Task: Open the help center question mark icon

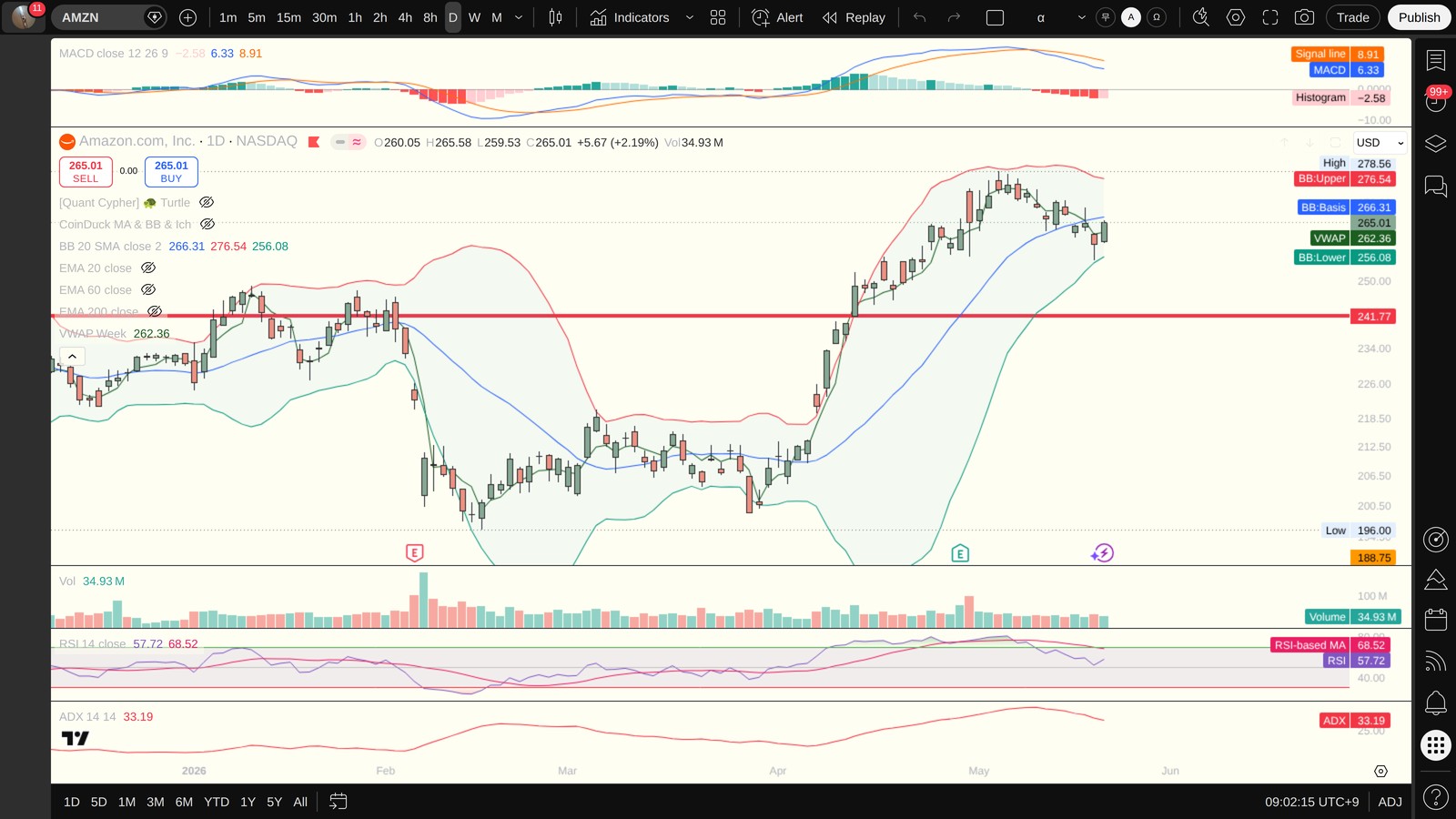Action: (1436, 798)
